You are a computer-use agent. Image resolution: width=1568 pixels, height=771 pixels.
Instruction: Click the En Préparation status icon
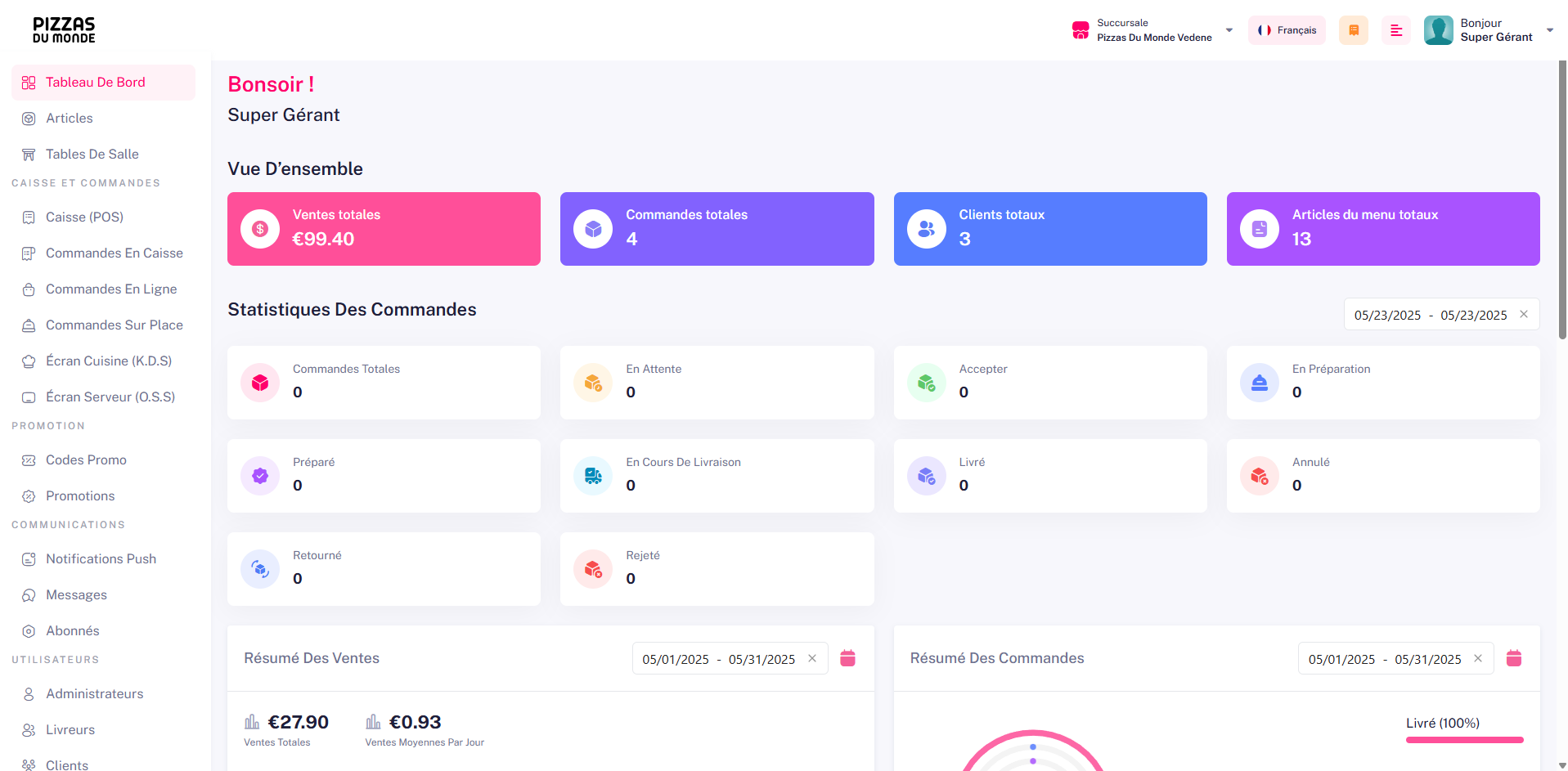pos(1260,383)
